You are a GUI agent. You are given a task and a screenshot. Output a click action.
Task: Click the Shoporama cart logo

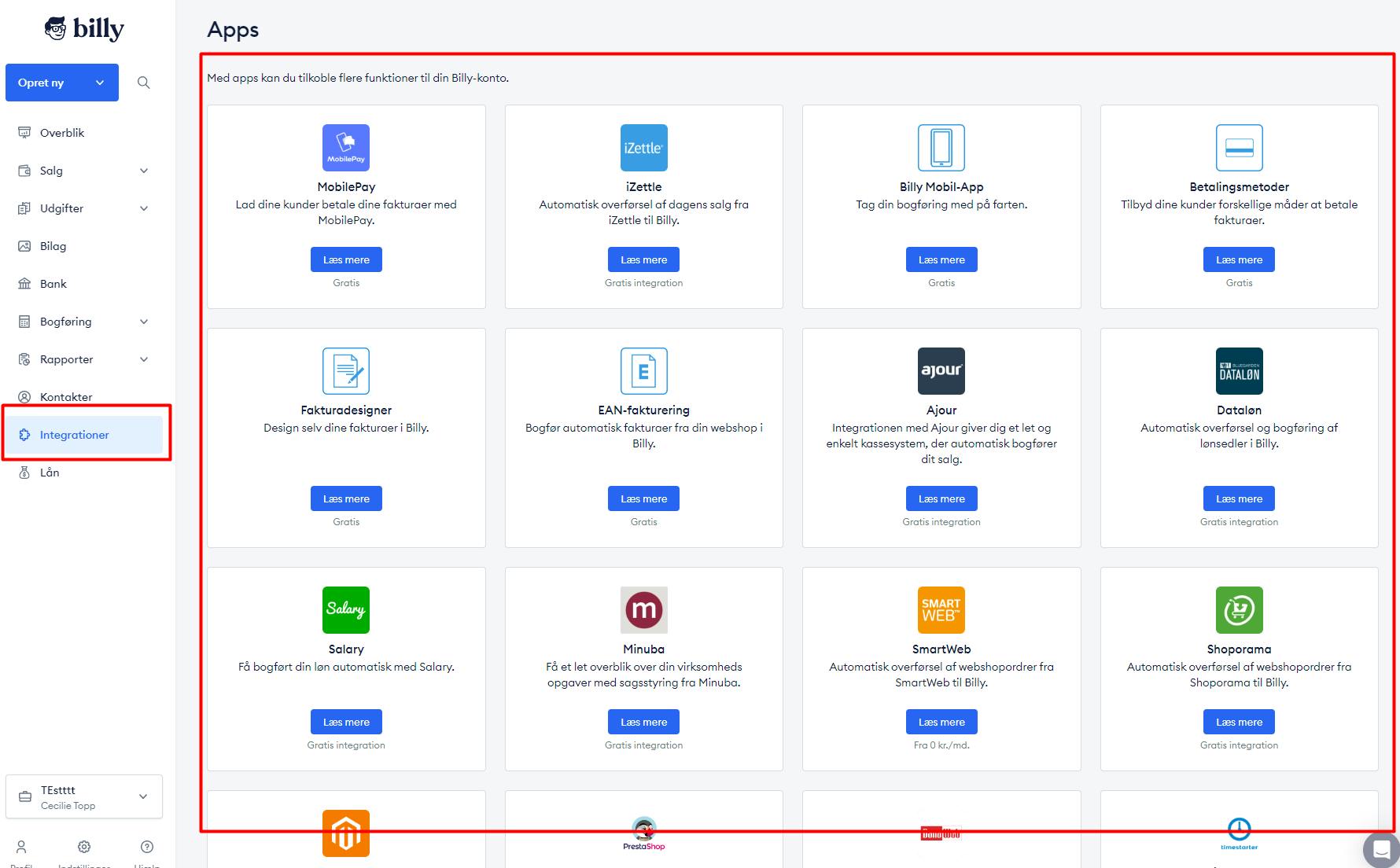click(x=1239, y=610)
